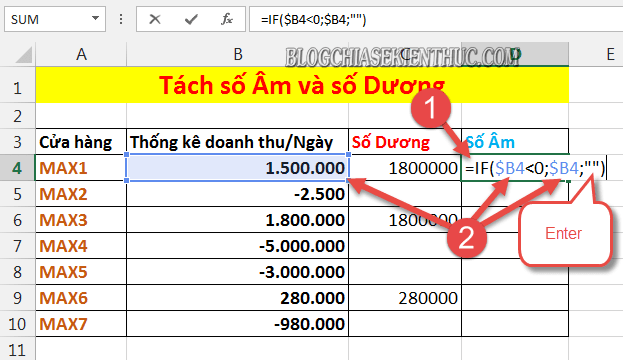Click empty Số Dương cell in MAX4 row
This screenshot has width=623, height=360.
pos(405,246)
